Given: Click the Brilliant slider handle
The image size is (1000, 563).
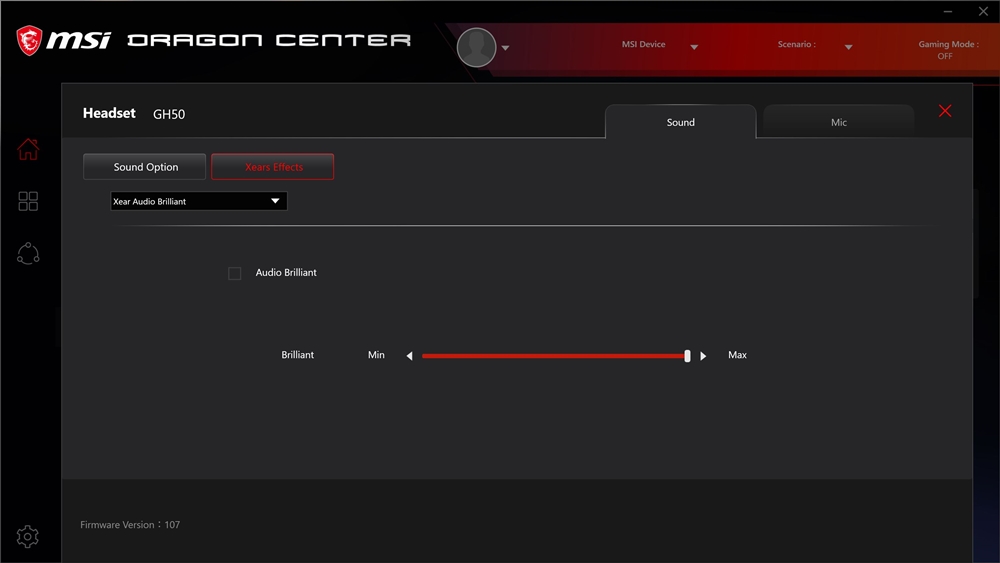Looking at the screenshot, I should tap(687, 356).
